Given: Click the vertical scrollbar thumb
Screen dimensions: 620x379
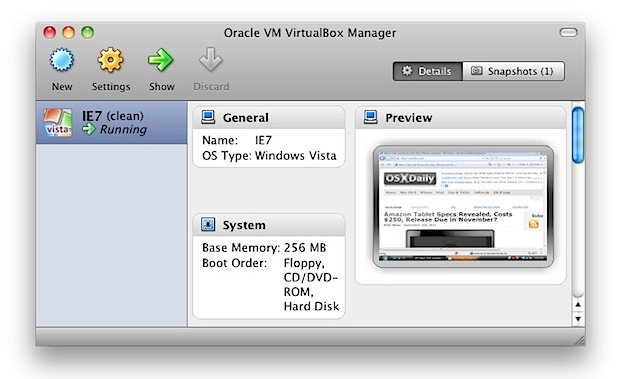Looking at the screenshot, I should click(x=578, y=135).
